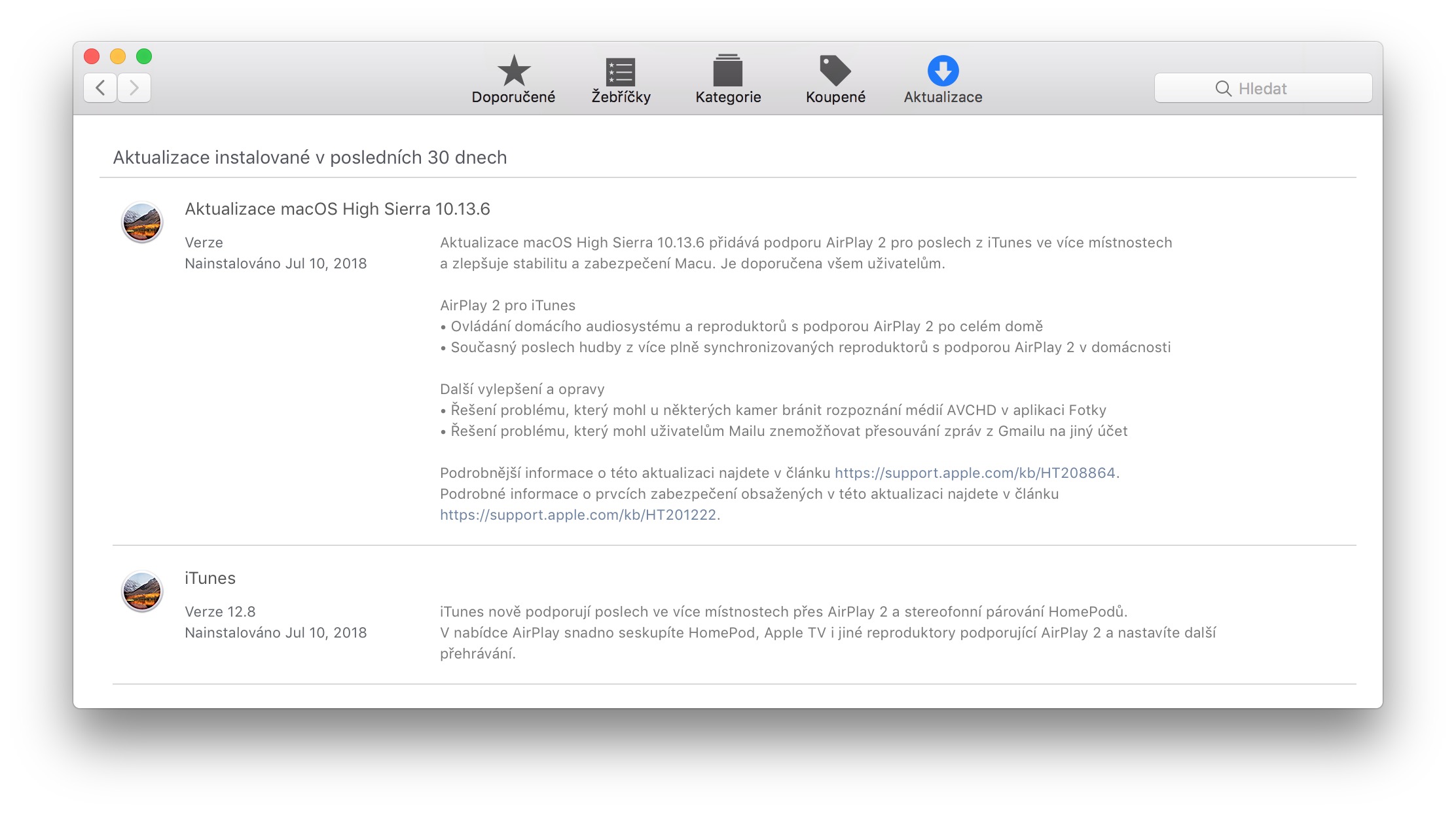The height and width of the screenshot is (813, 1456).
Task: Close the App Store window
Action: pyautogui.click(x=92, y=56)
